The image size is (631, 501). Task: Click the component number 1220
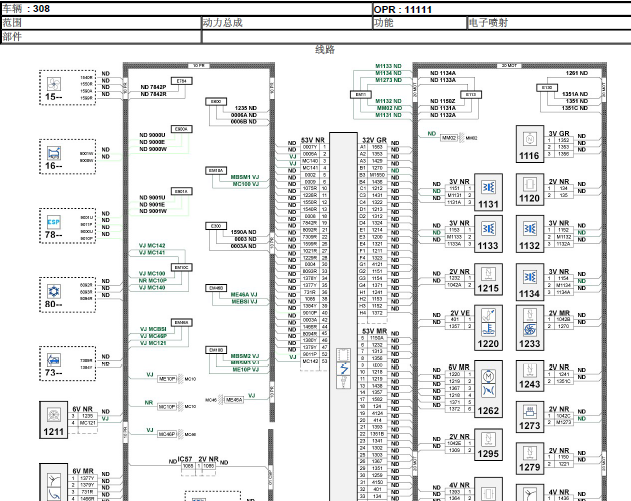click(488, 344)
